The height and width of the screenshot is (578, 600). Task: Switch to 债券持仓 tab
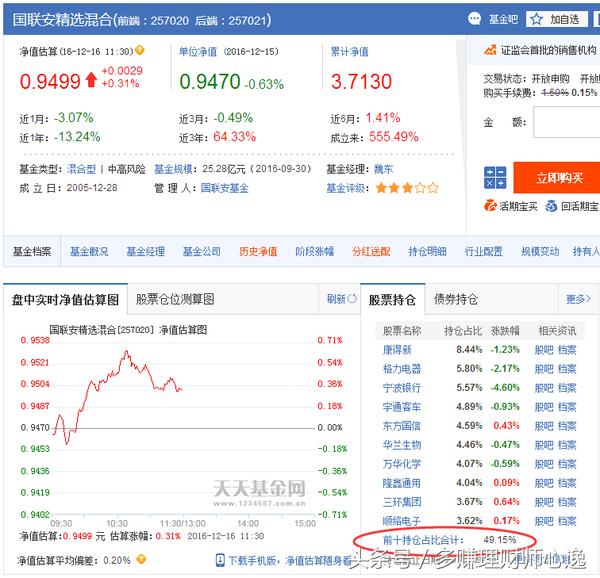click(456, 299)
